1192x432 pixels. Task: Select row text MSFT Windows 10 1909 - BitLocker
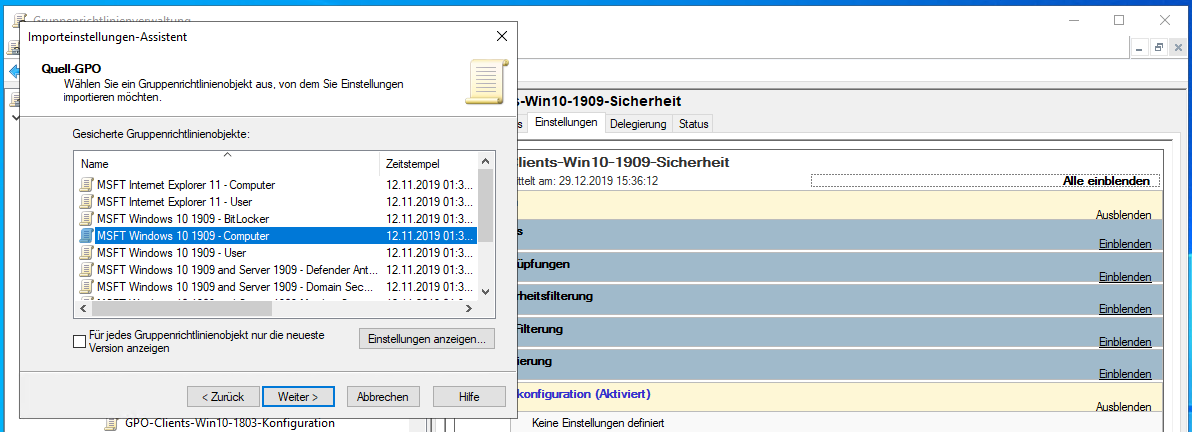(183, 218)
